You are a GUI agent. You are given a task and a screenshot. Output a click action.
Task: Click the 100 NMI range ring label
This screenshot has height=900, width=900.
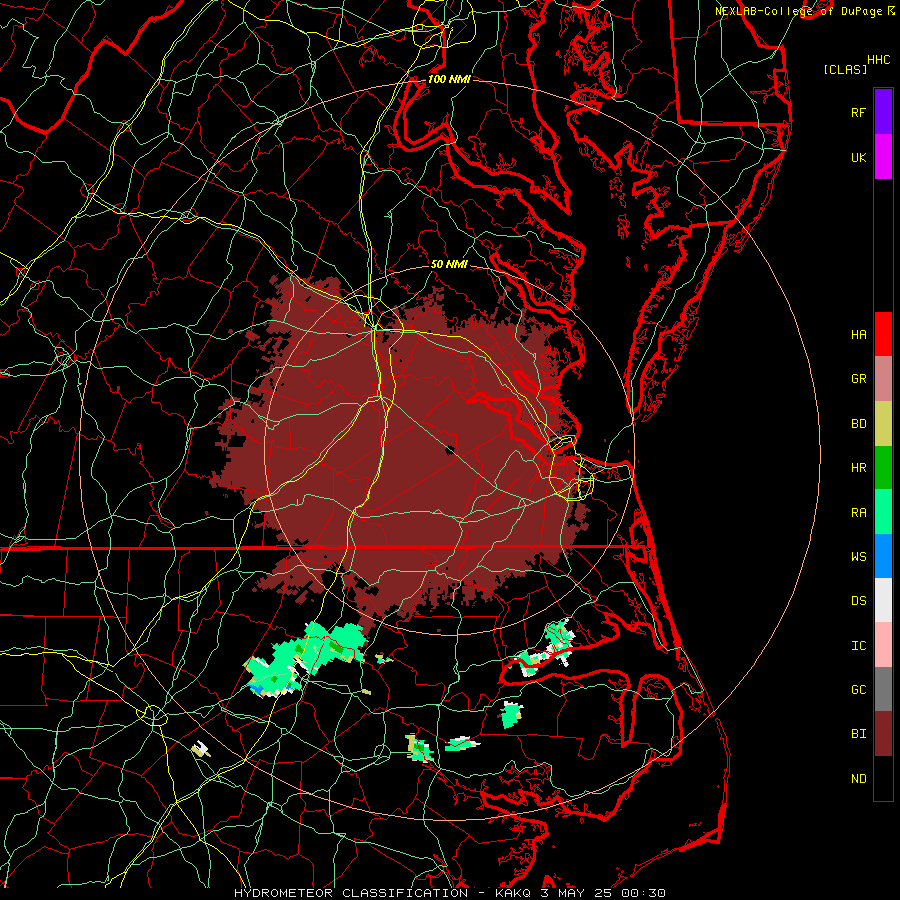pyautogui.click(x=449, y=79)
